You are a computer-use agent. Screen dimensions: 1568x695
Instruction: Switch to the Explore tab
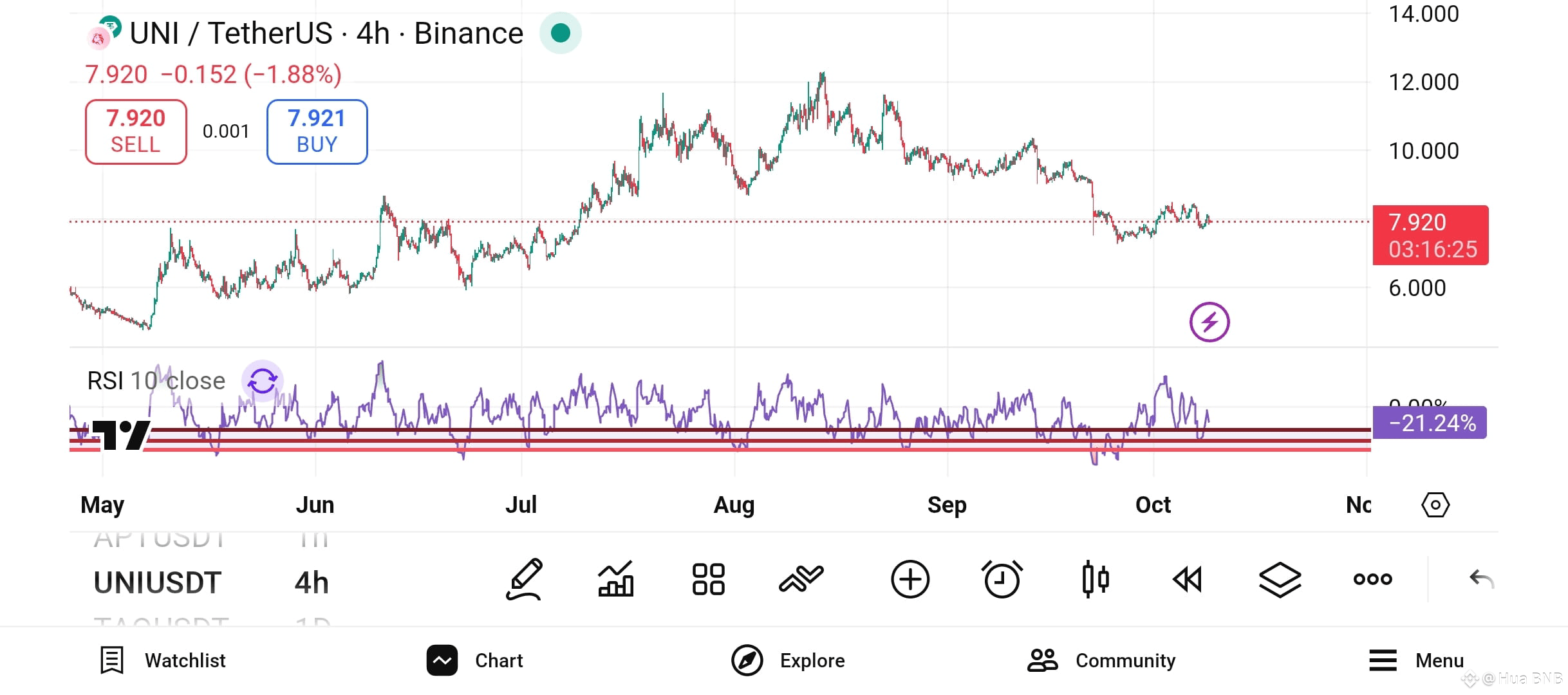tap(788, 661)
